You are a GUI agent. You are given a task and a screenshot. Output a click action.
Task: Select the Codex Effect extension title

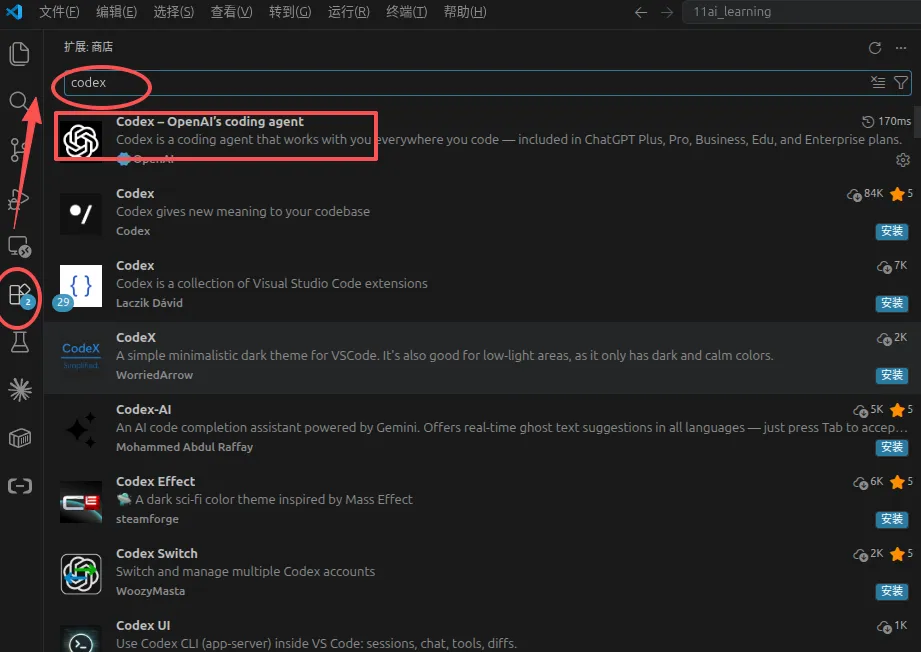coord(155,482)
